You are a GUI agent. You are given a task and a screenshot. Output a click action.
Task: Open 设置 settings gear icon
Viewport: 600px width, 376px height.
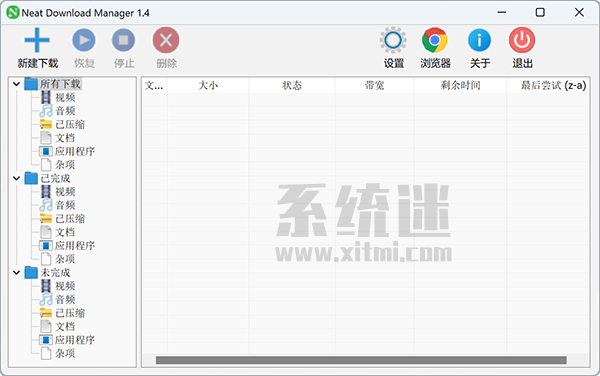coord(393,40)
